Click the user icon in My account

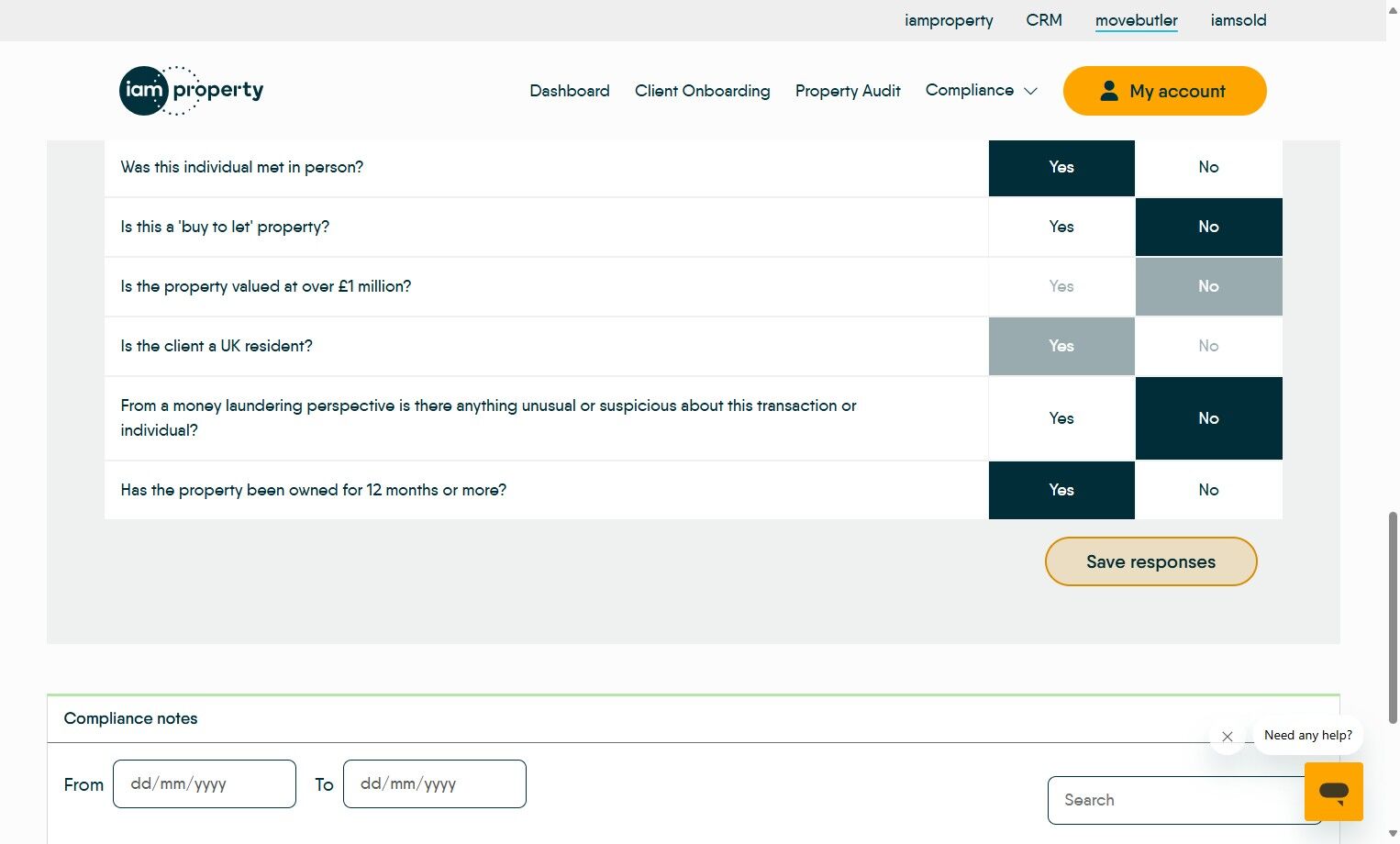[x=1109, y=91]
